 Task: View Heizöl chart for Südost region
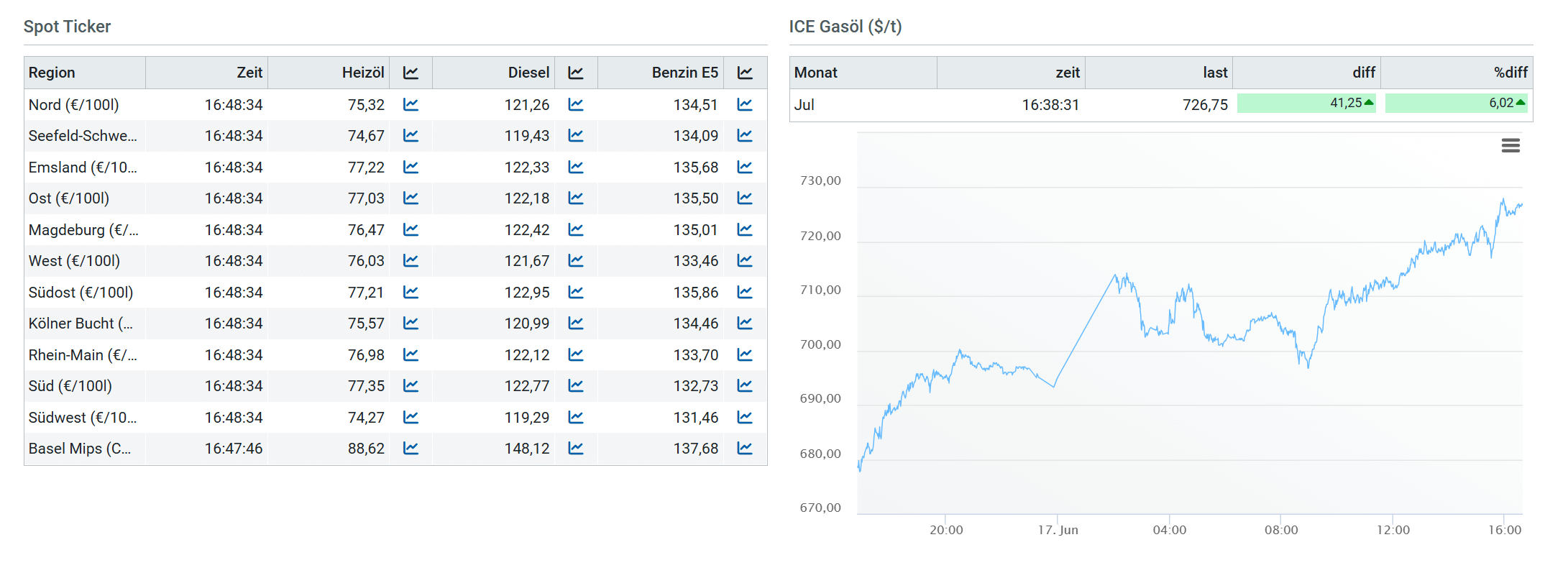(x=411, y=293)
